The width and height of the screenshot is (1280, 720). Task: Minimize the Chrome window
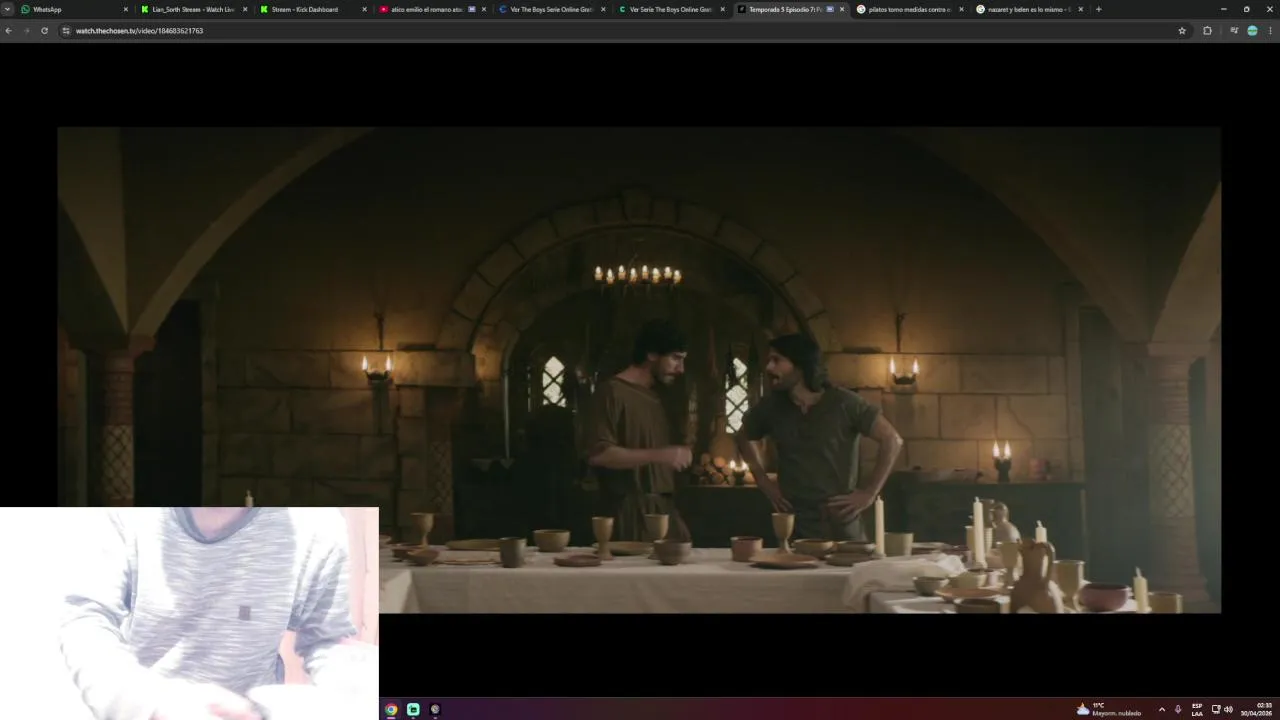point(1223,9)
